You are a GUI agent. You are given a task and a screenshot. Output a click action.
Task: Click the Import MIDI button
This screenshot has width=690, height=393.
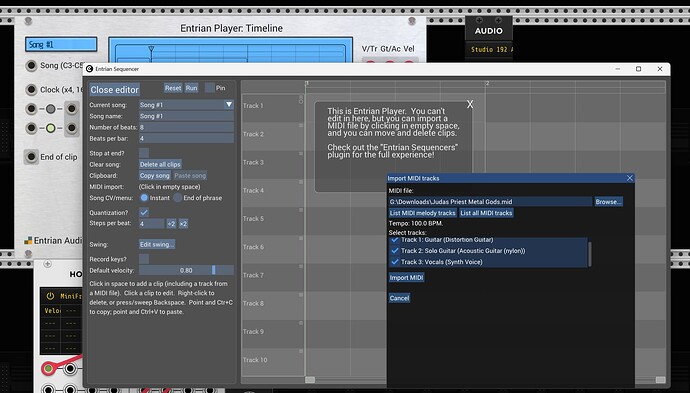[406, 278]
